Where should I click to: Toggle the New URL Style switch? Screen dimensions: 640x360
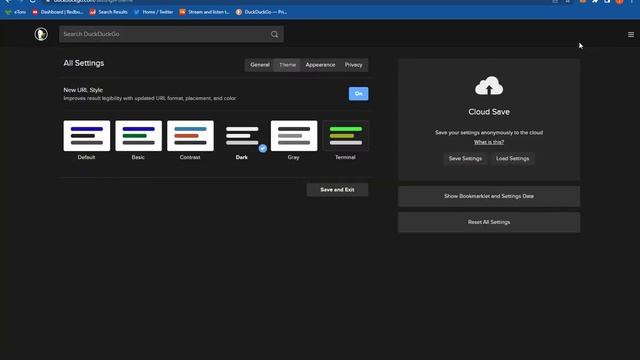click(358, 93)
